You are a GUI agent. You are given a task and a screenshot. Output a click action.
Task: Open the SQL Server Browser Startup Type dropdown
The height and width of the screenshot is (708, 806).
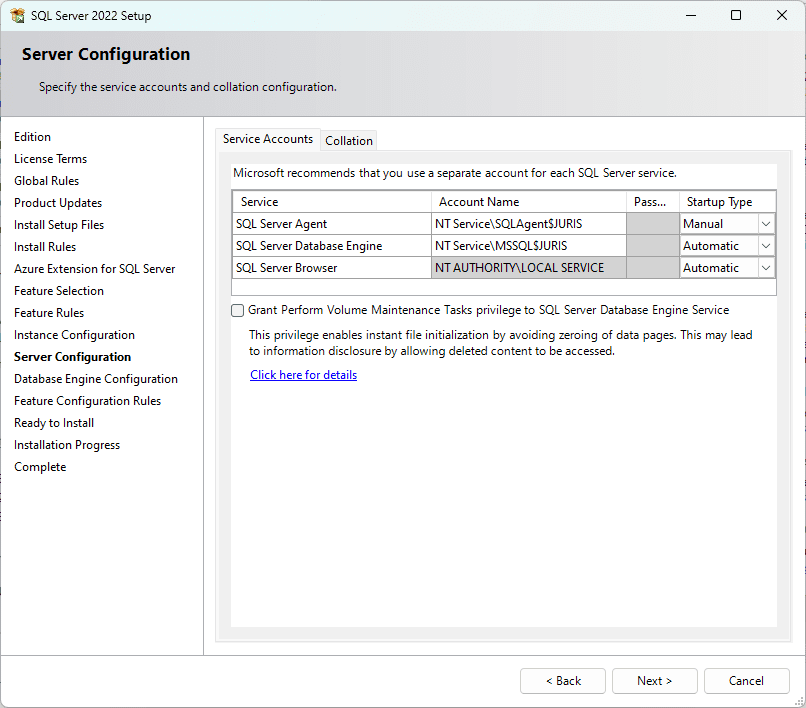[x=766, y=267]
